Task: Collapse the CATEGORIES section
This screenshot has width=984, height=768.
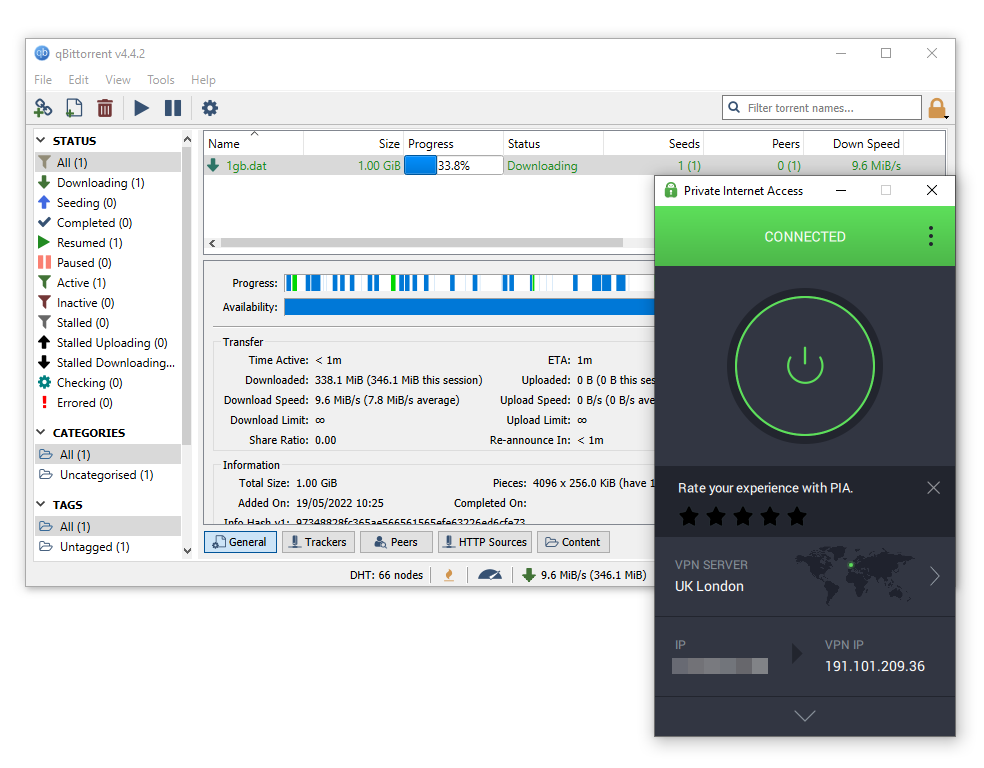Action: [x=41, y=432]
